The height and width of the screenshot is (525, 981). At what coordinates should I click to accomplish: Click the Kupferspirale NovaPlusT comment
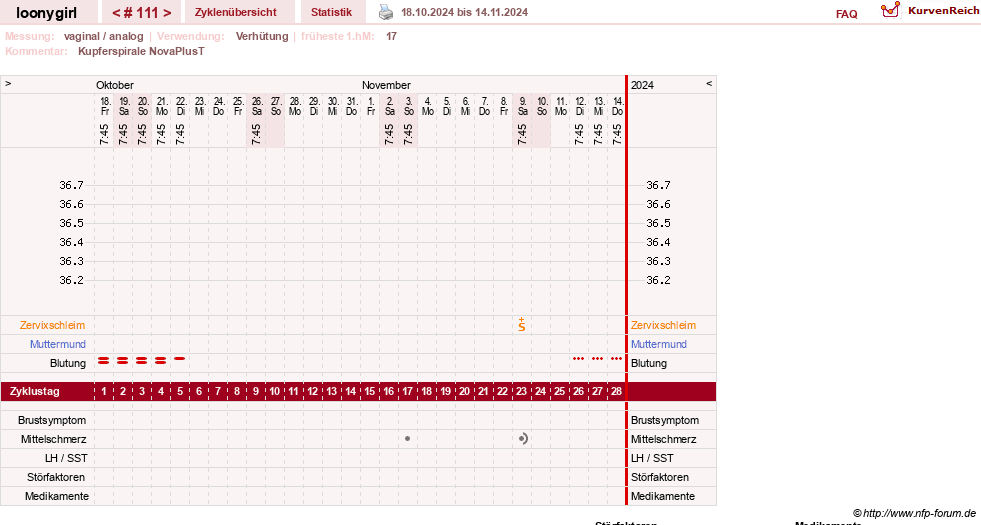point(141,51)
